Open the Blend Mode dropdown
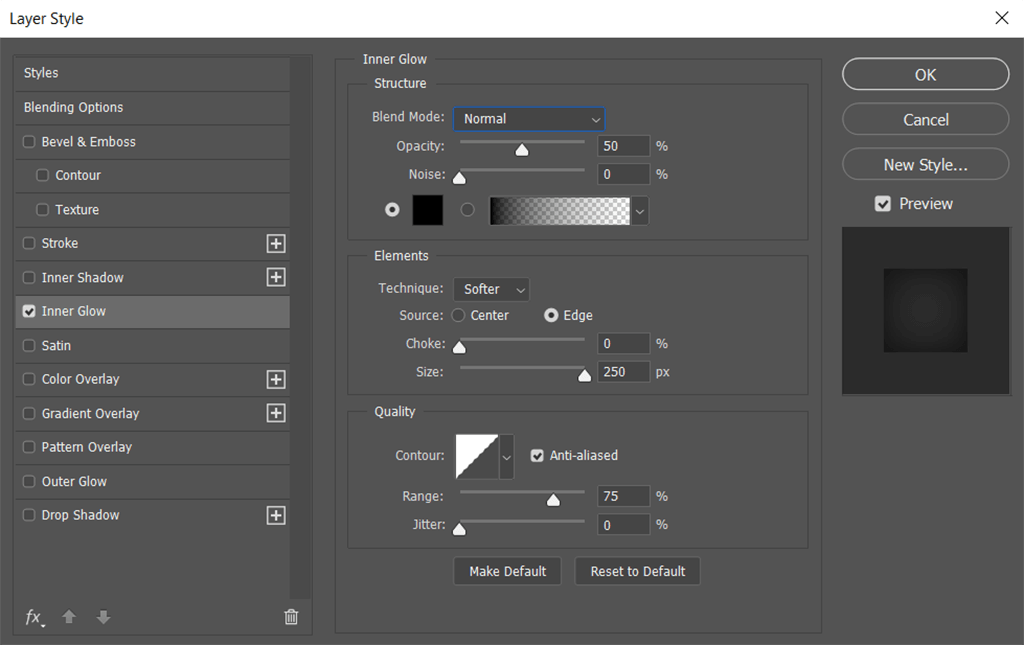The width and height of the screenshot is (1024, 645). [x=528, y=119]
